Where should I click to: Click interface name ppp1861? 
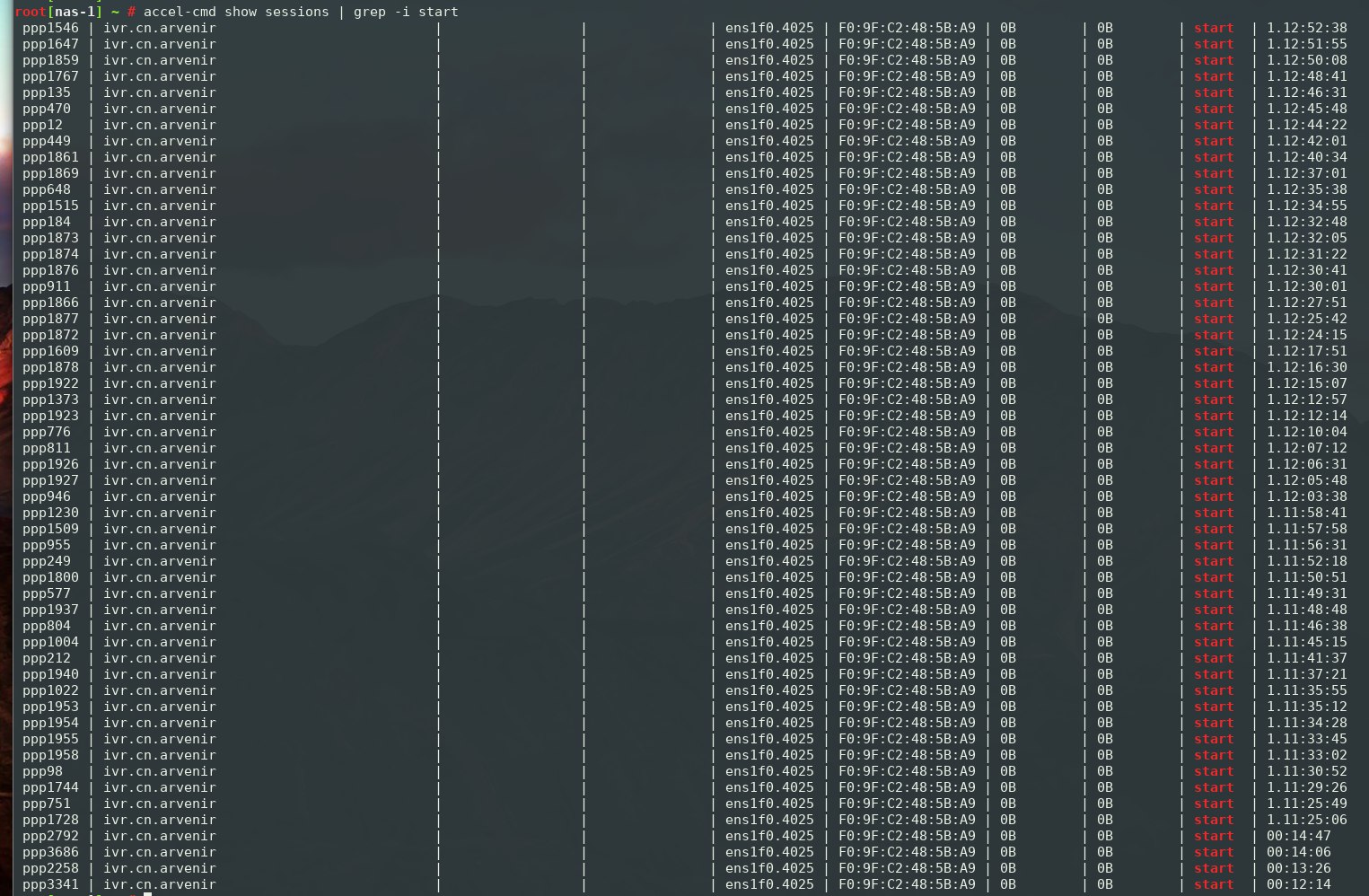pos(51,157)
